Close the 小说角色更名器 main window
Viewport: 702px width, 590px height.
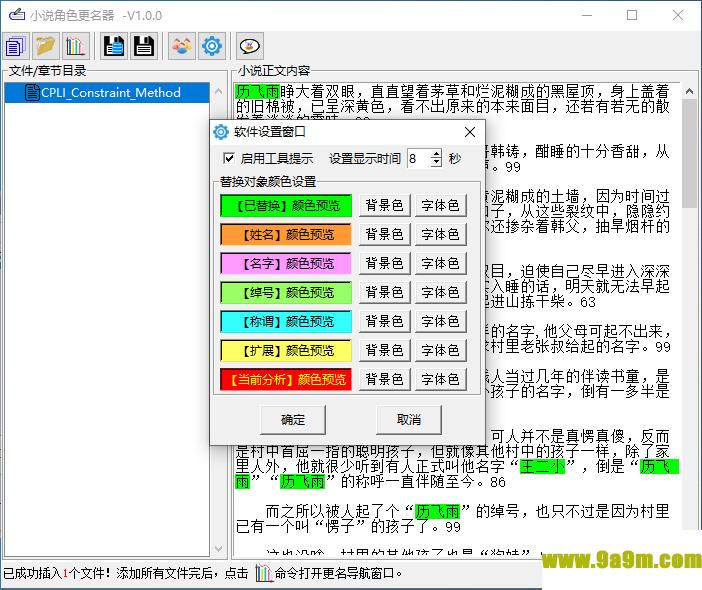[x=678, y=15]
